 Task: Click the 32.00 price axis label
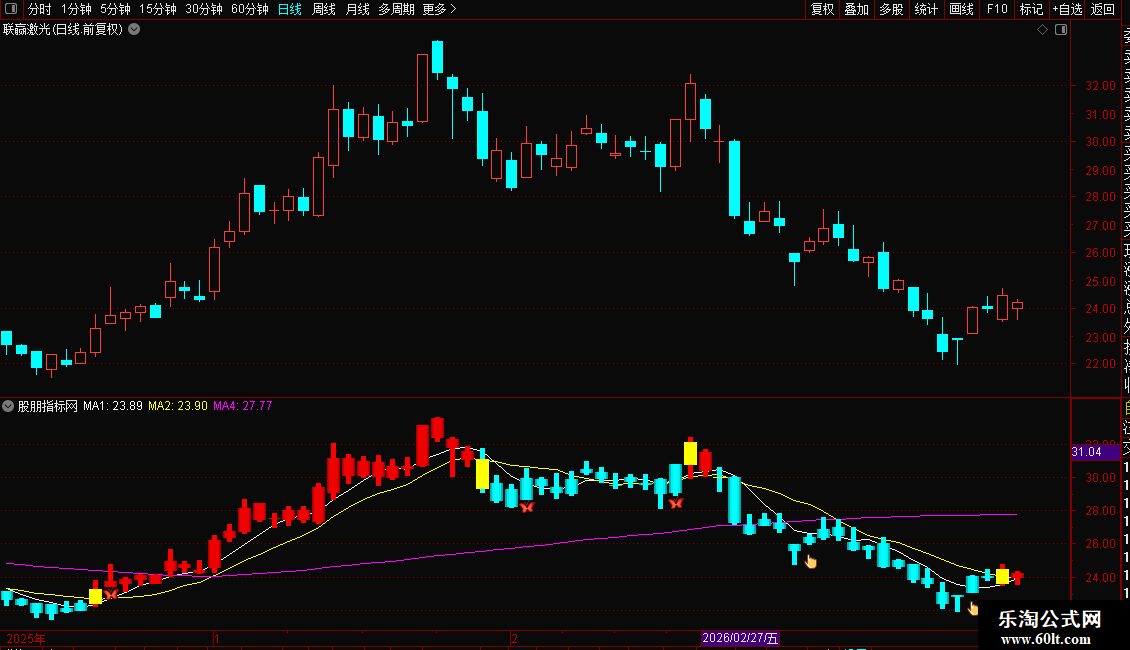(x=1100, y=86)
